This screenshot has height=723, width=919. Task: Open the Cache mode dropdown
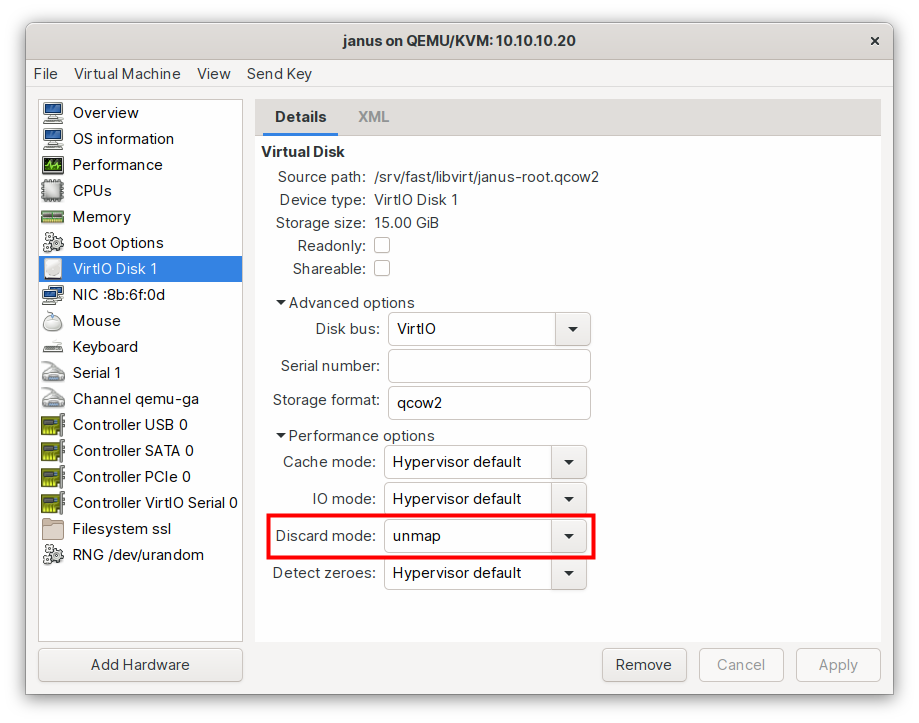pos(568,461)
